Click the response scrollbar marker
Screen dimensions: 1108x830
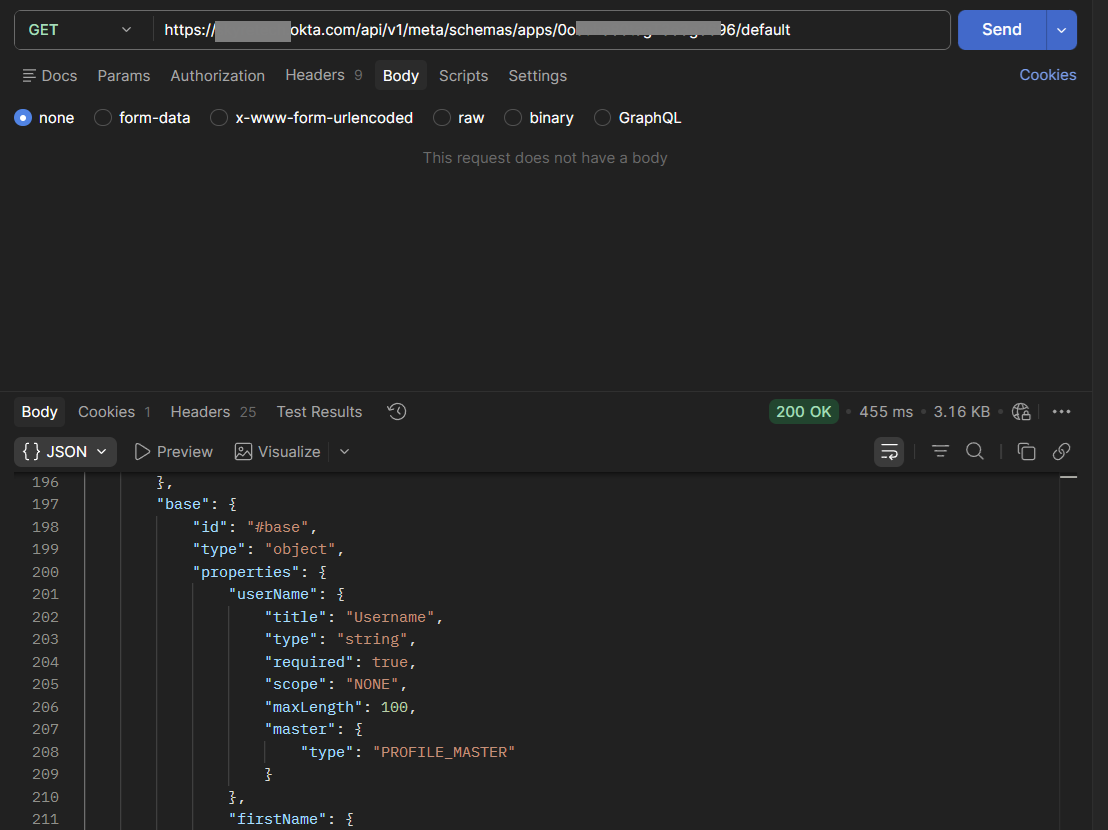point(1068,478)
